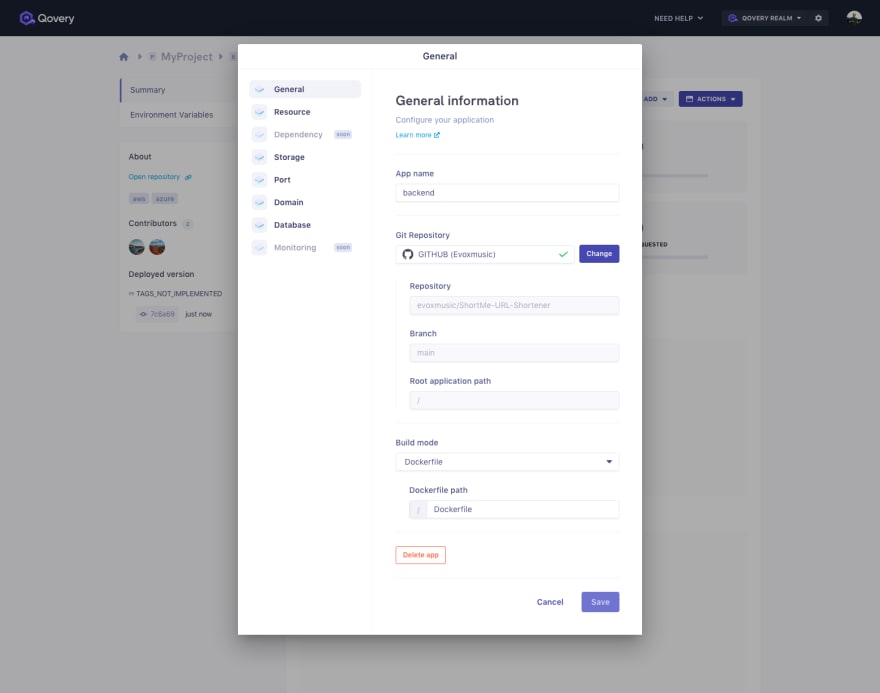Click the Resource section icon

(x=259, y=112)
